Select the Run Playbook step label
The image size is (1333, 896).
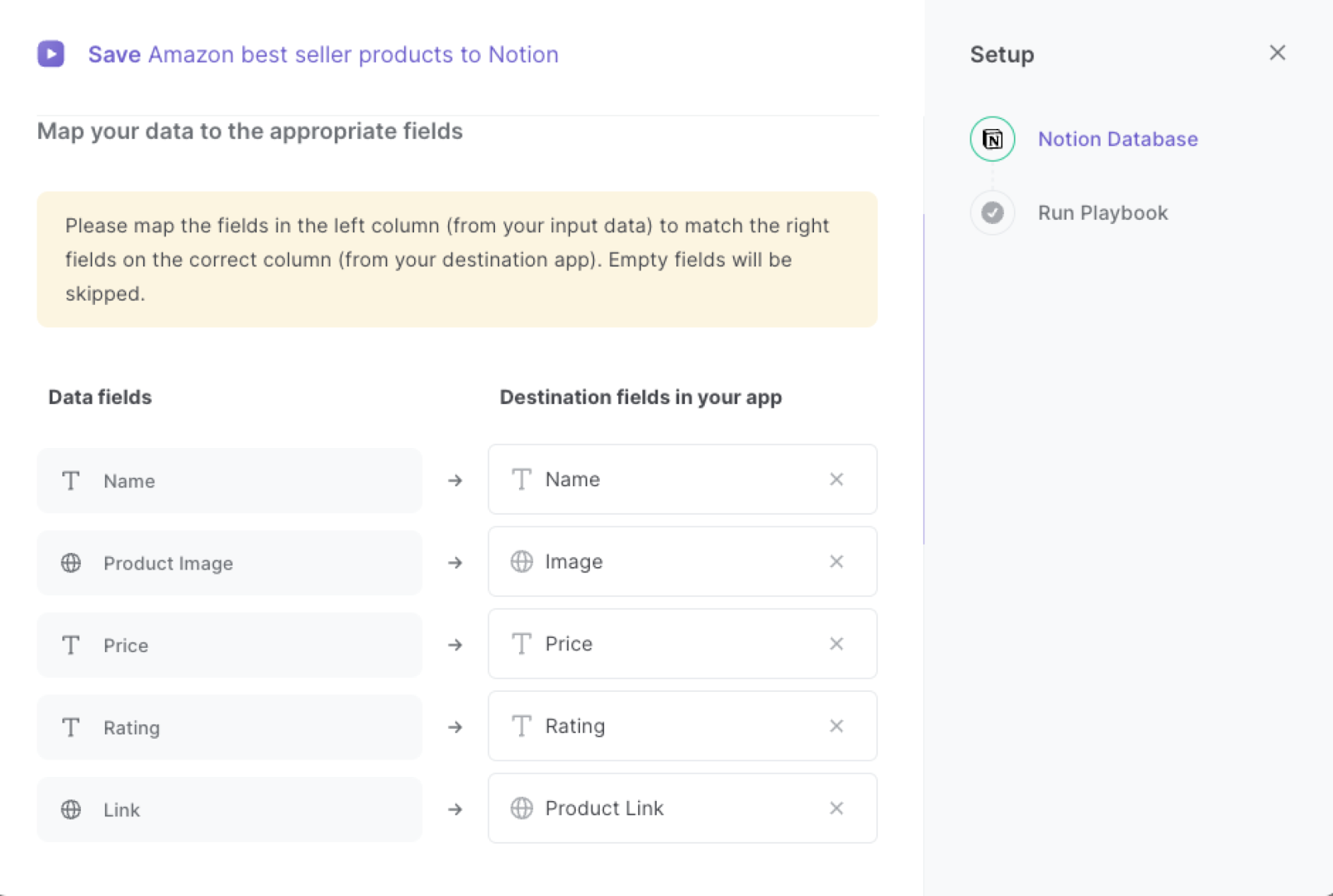click(1103, 213)
